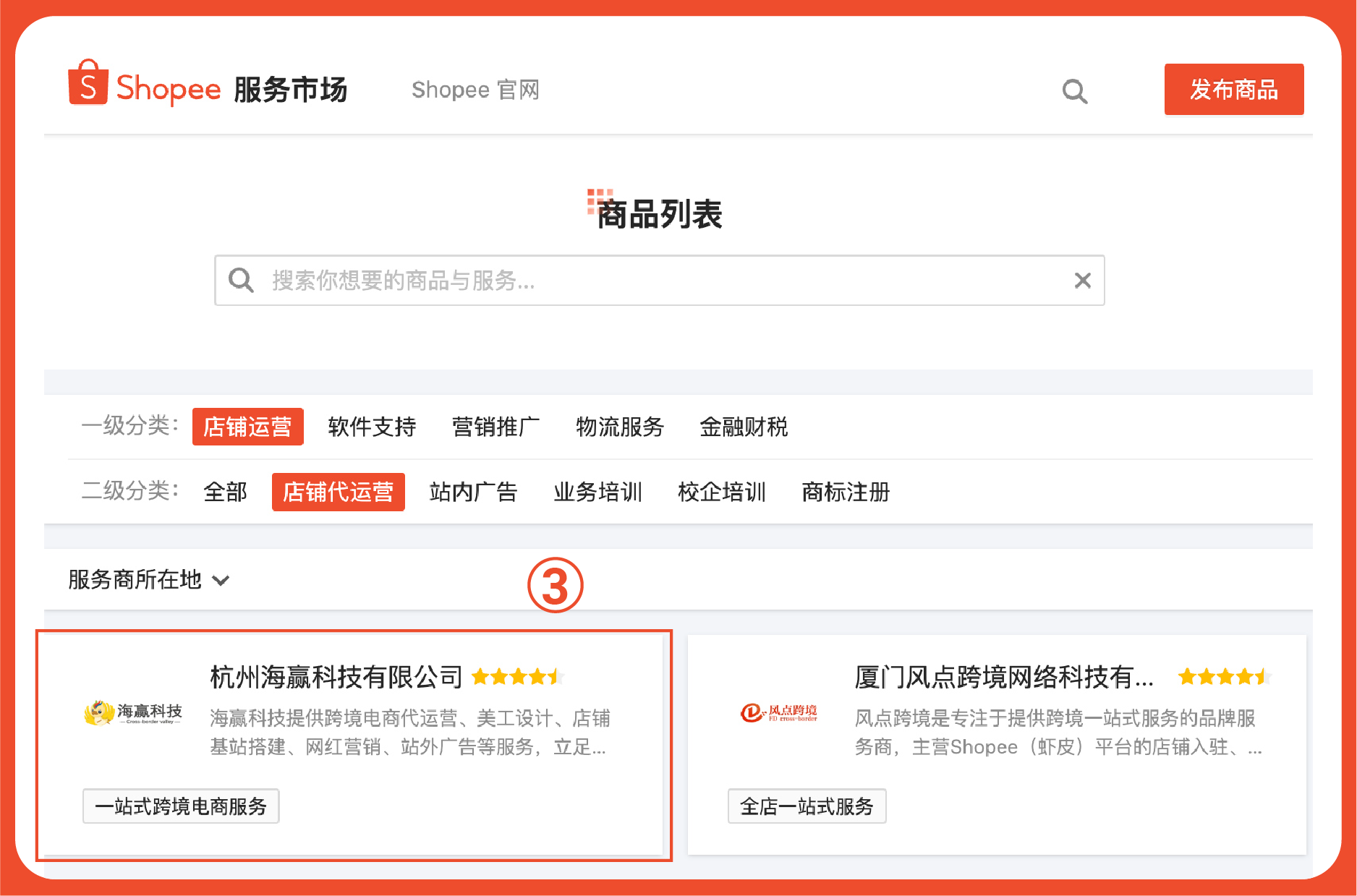1357x896 pixels.
Task: Select the 商标注册 subcategory tab
Action: coord(845,492)
